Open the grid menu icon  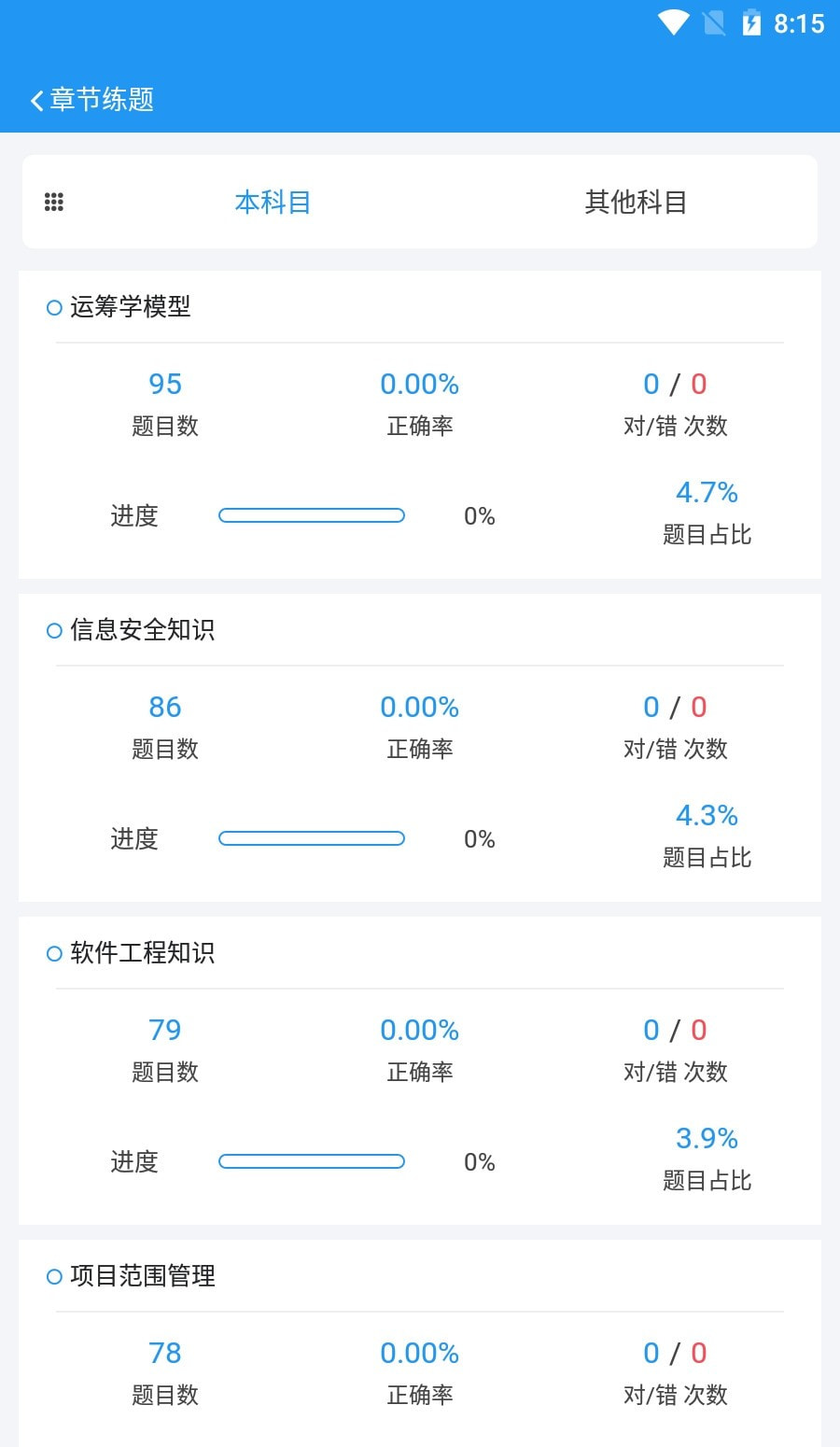[54, 202]
